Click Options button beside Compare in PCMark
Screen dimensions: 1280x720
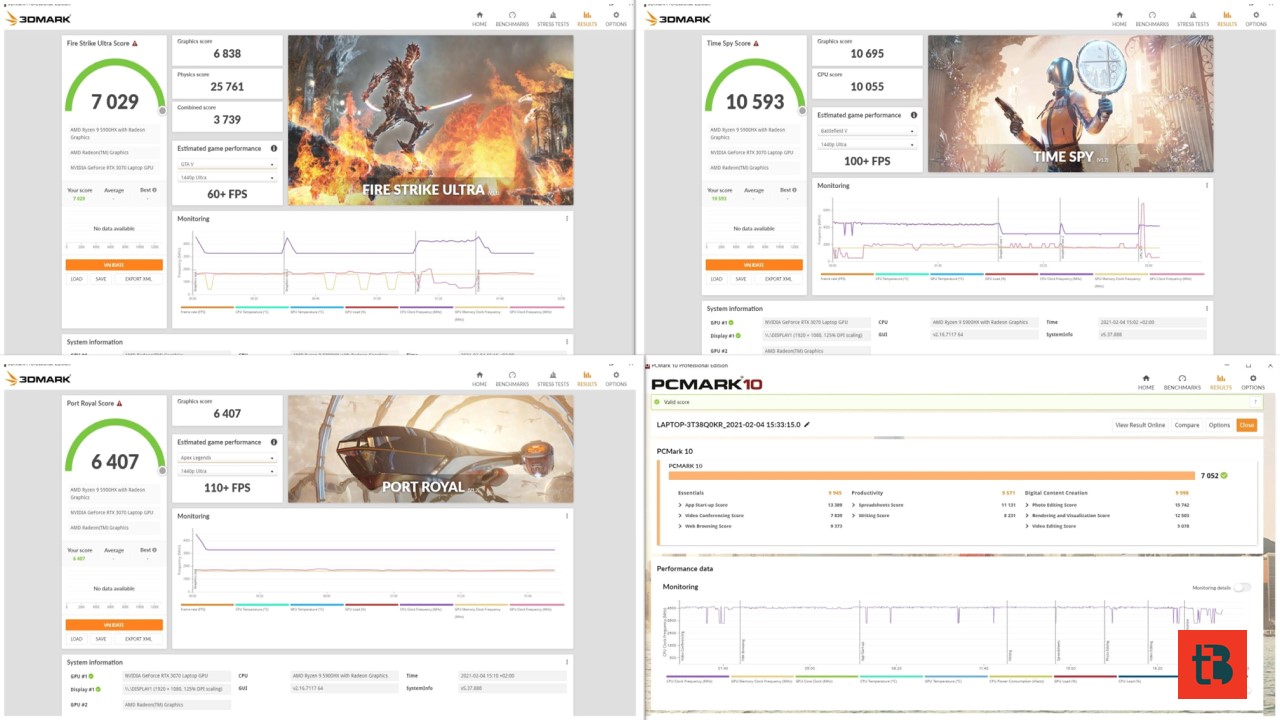1219,425
